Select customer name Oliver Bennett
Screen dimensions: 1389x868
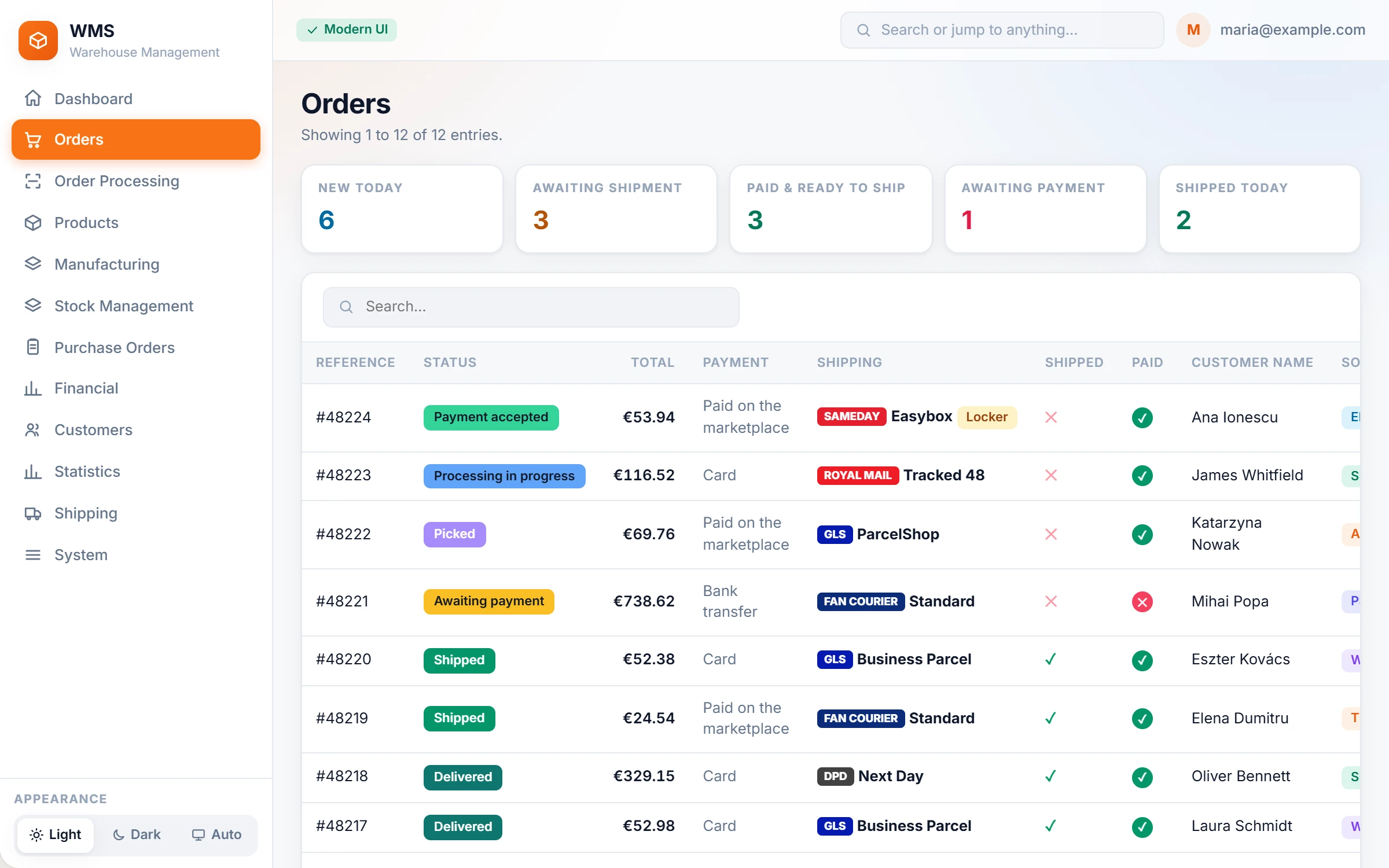point(1241,776)
